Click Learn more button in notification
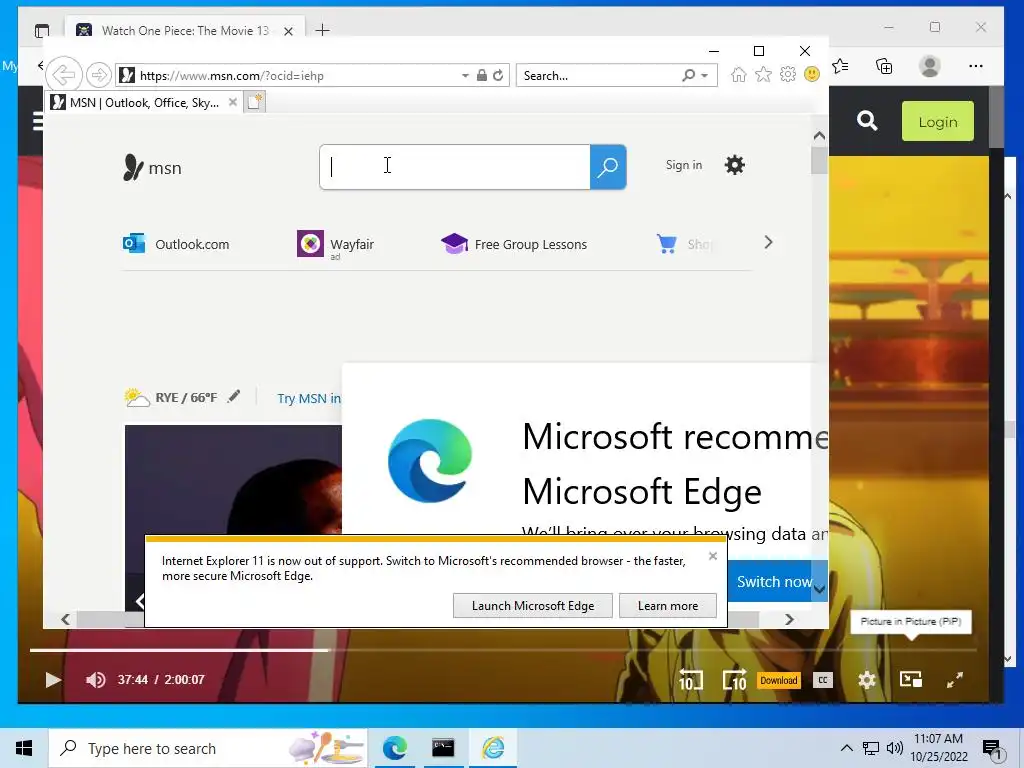 pyautogui.click(x=667, y=606)
